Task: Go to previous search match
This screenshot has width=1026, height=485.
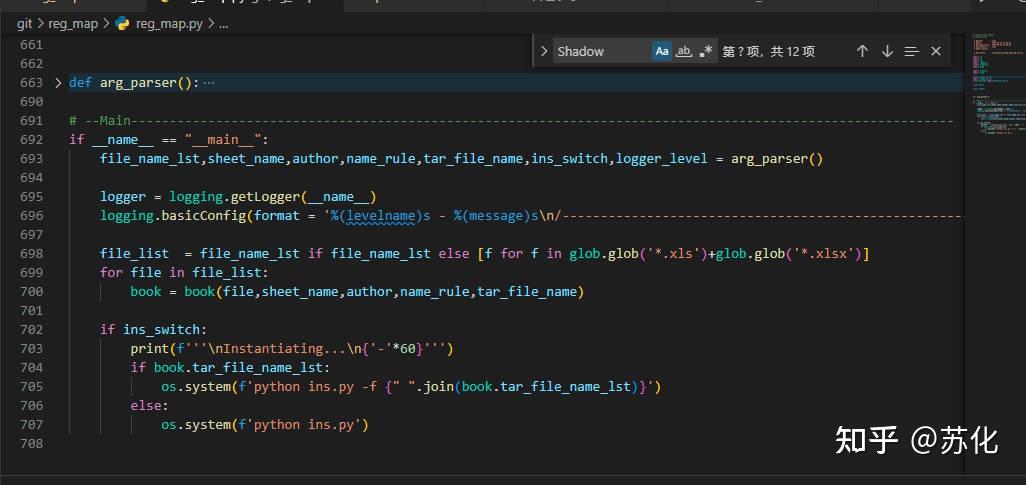Action: coord(862,51)
